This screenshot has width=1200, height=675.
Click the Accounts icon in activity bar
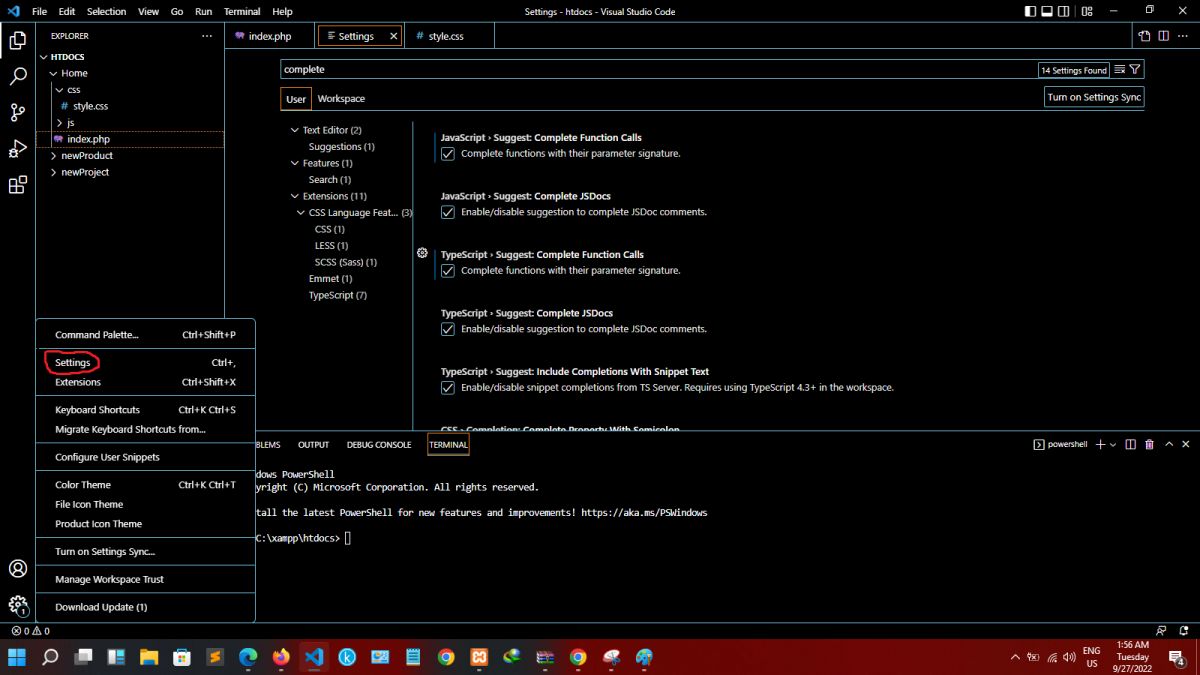(17, 568)
